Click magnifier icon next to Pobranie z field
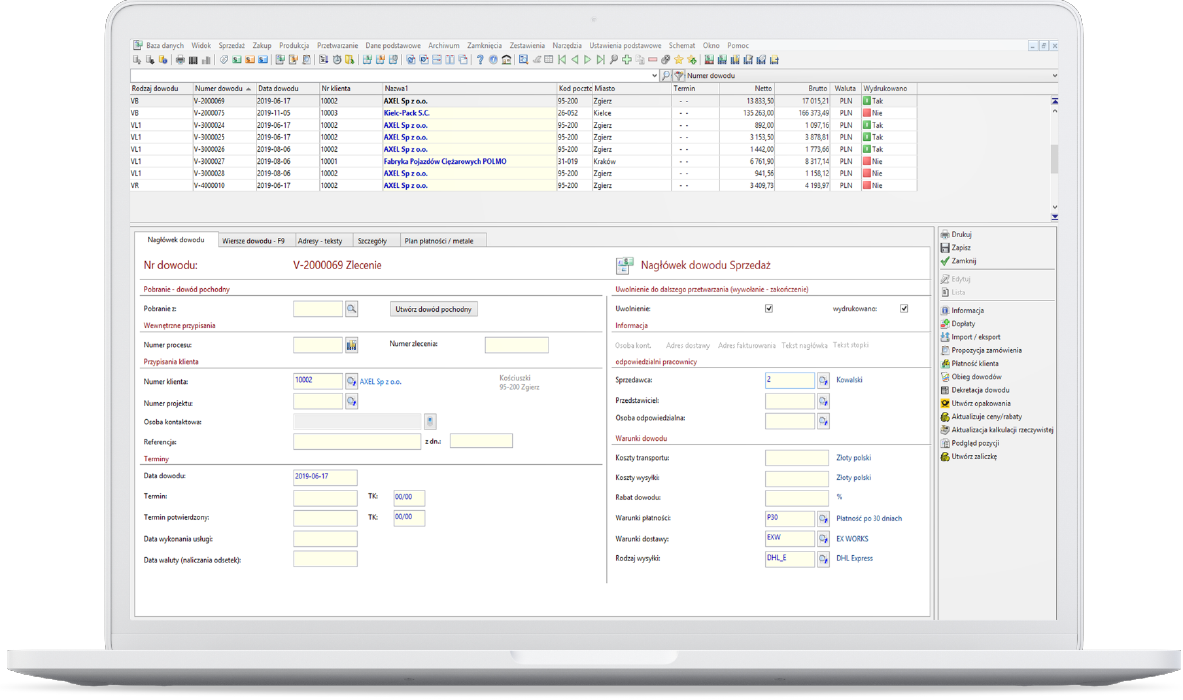This screenshot has width=1183, height=700. 351,309
